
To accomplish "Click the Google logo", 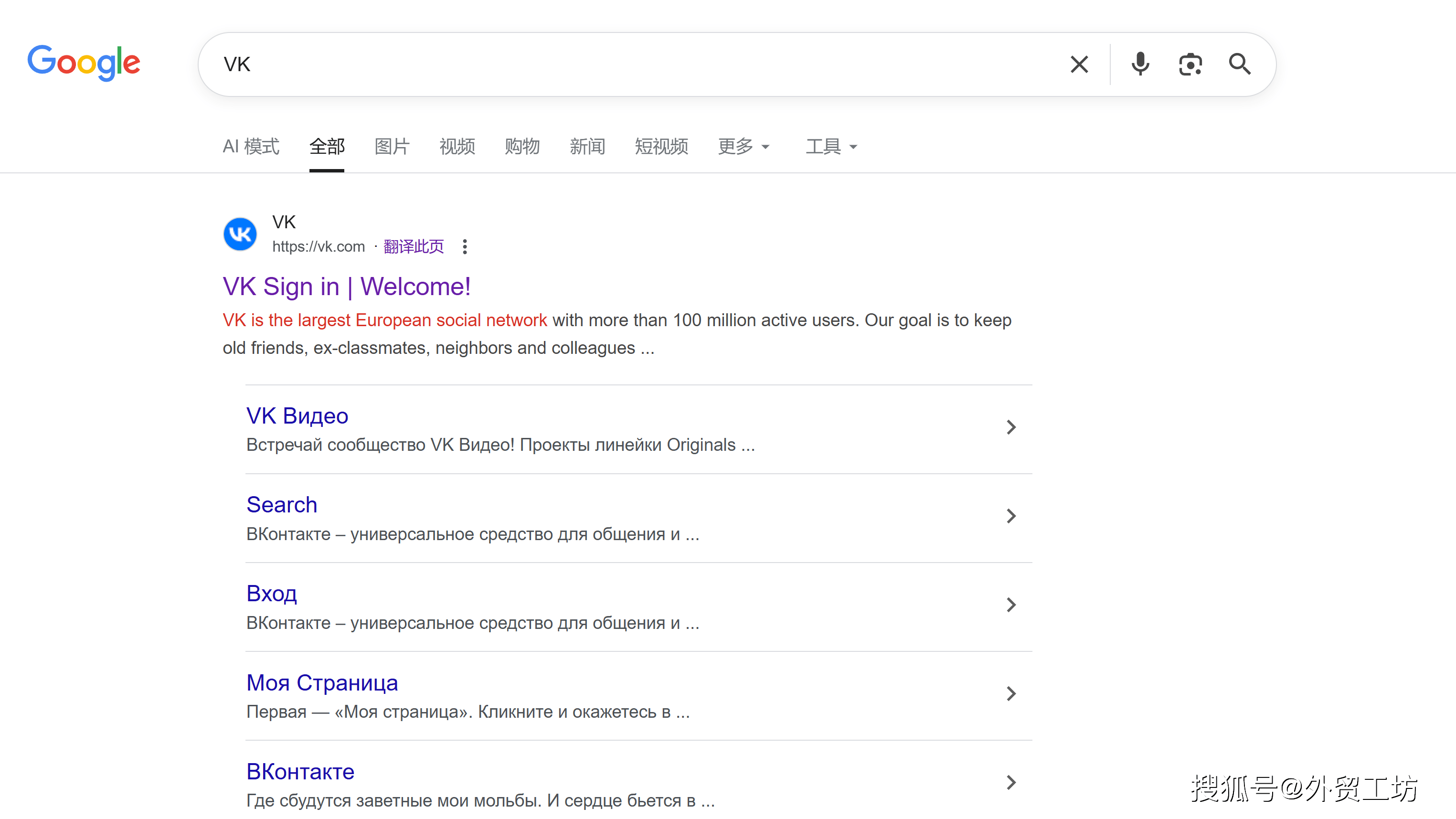I will [x=84, y=63].
